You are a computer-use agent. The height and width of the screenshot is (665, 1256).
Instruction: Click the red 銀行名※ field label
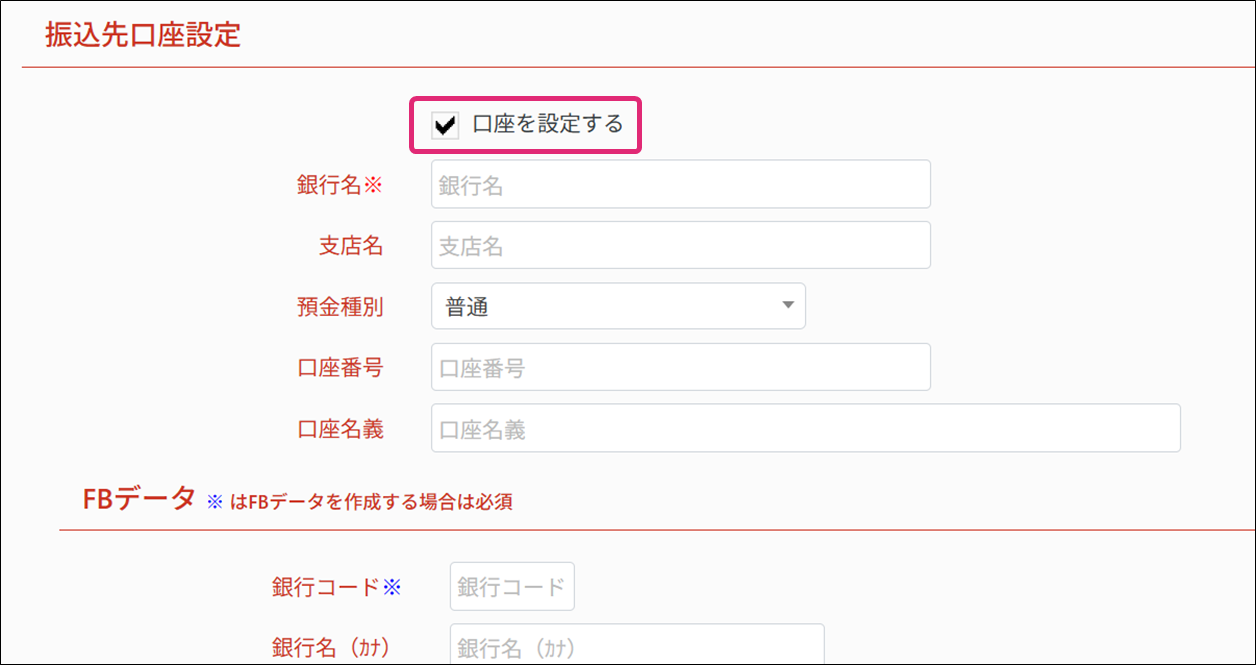tap(339, 185)
